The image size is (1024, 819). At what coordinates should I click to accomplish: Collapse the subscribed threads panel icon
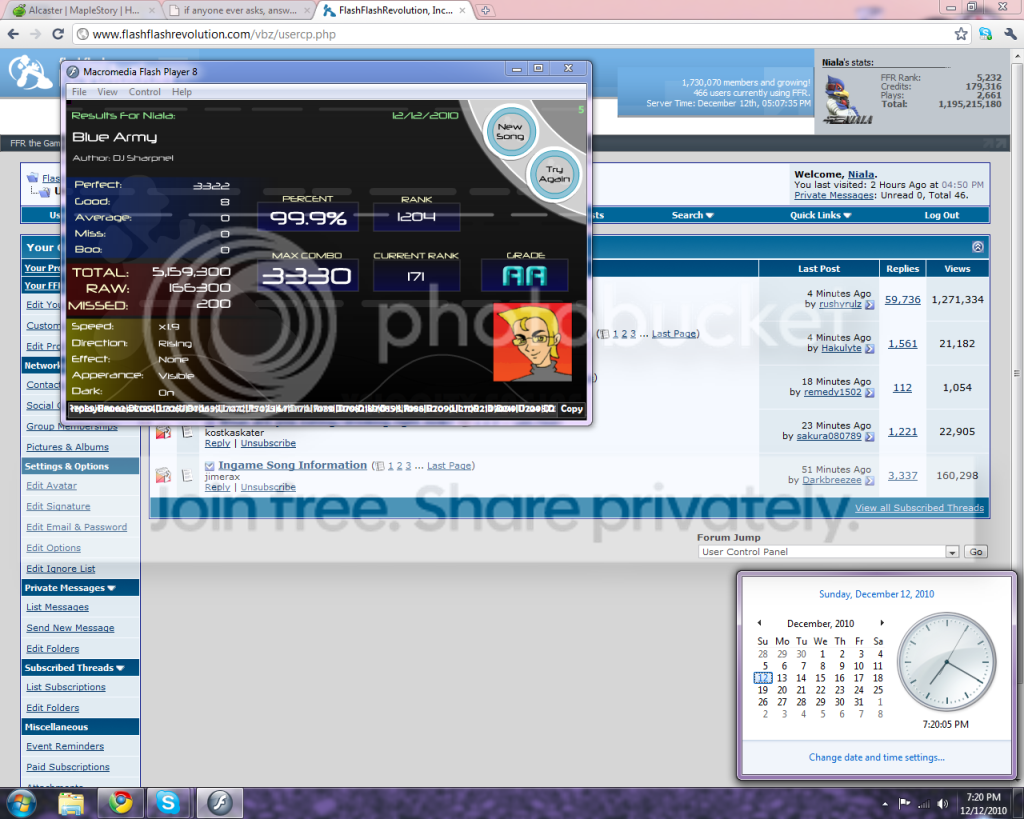[x=977, y=247]
